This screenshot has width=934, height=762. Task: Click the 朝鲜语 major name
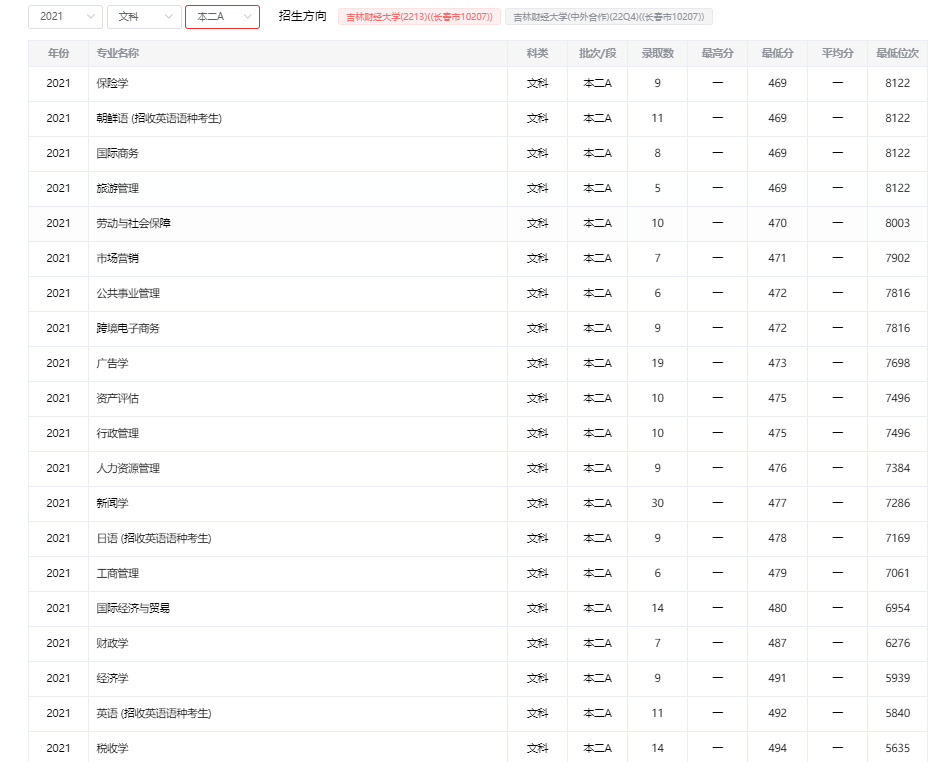152,118
